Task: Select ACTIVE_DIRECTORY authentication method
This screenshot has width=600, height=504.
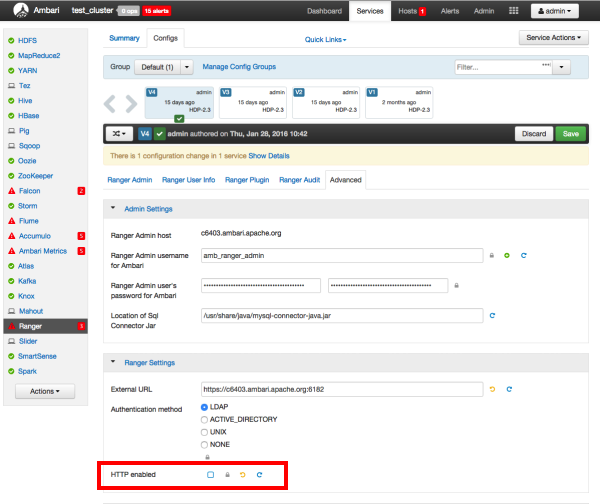Action: coord(205,420)
